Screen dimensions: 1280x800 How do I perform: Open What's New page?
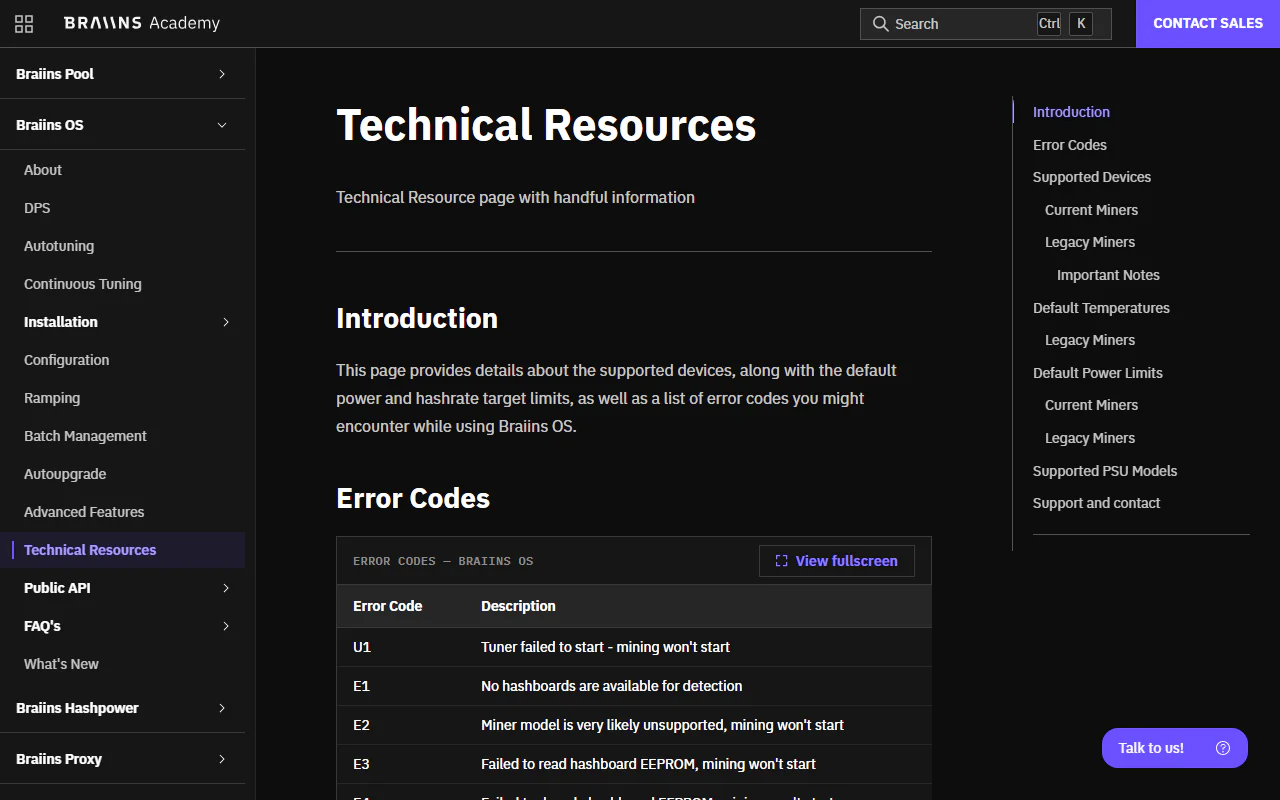pyautogui.click(x=61, y=664)
